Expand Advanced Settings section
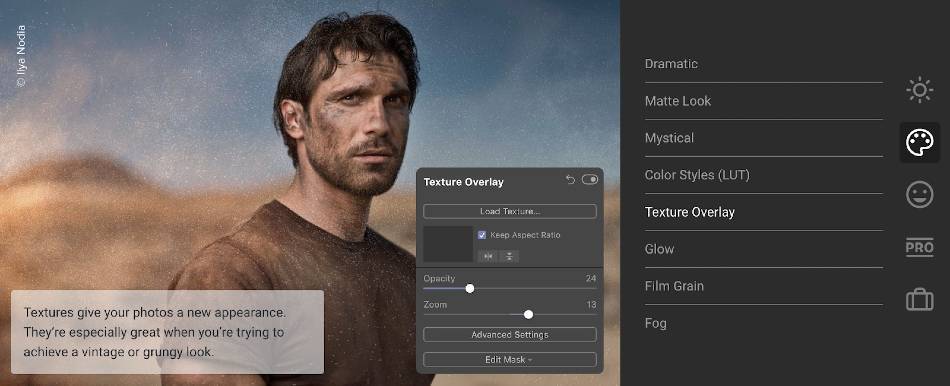 tap(510, 334)
